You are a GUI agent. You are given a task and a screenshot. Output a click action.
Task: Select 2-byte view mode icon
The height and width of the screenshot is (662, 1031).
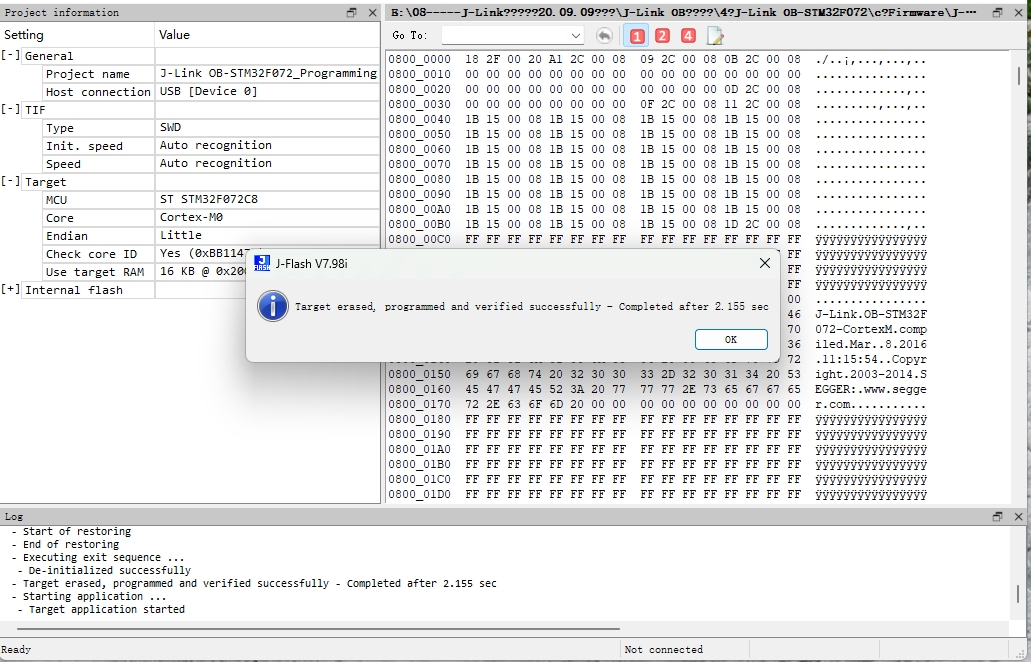click(662, 35)
